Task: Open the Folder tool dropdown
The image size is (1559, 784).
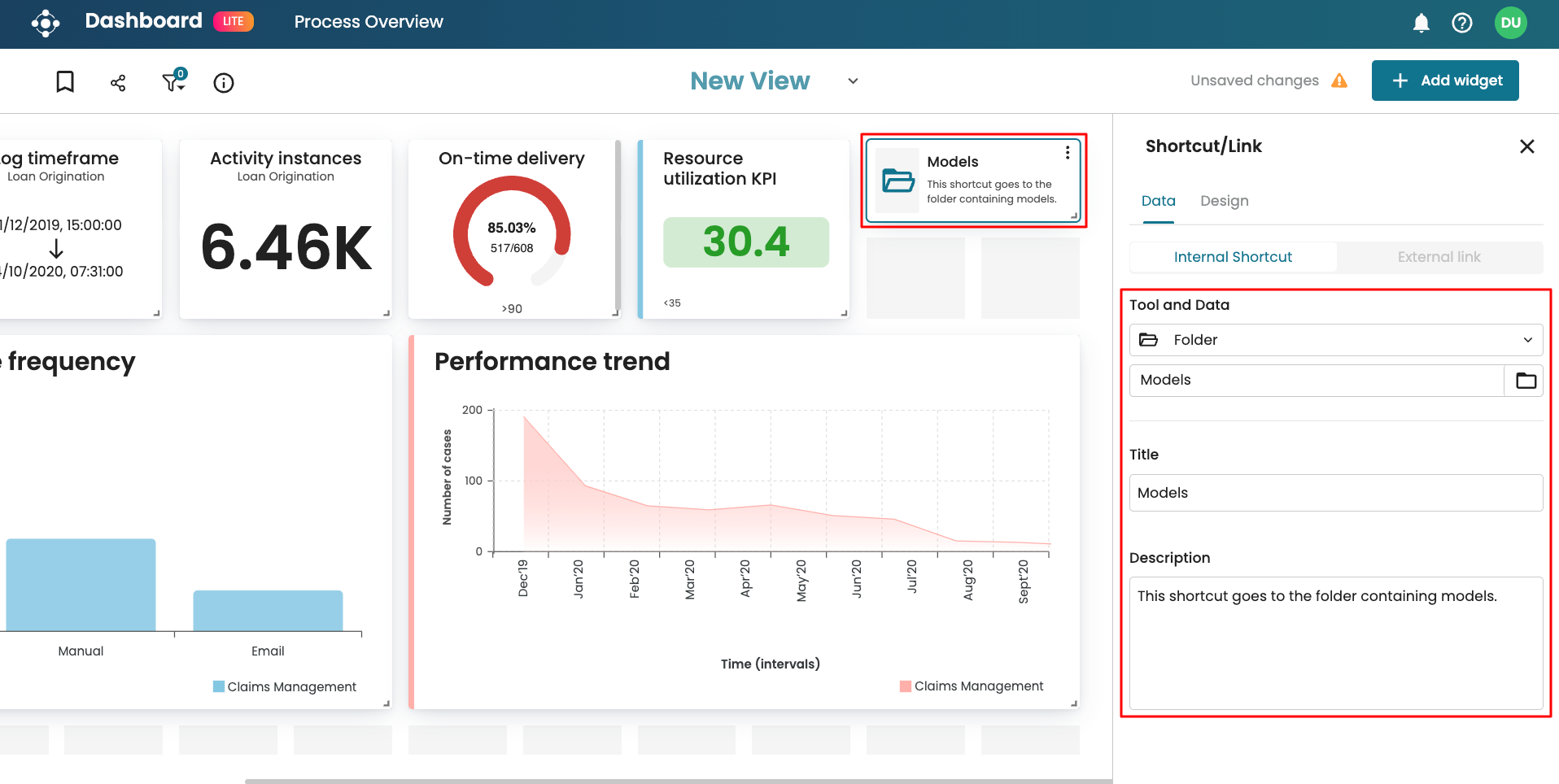Action: tap(1335, 340)
